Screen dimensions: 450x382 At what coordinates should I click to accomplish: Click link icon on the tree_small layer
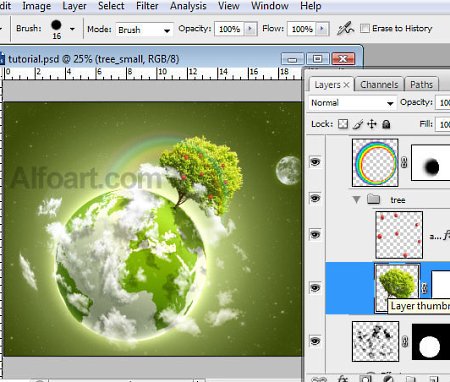425,288
